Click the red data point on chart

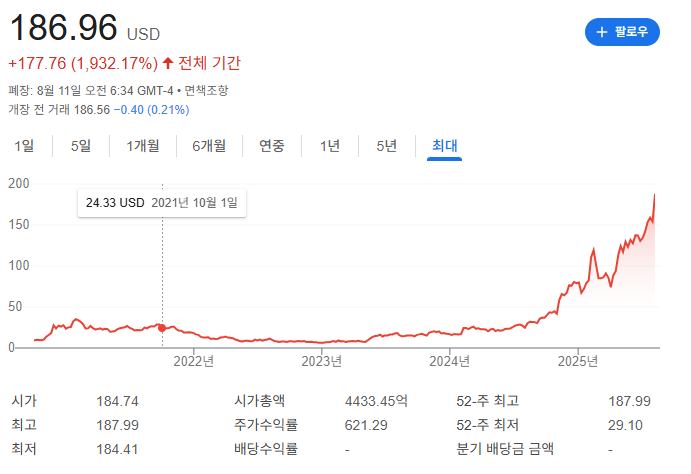(x=162, y=328)
